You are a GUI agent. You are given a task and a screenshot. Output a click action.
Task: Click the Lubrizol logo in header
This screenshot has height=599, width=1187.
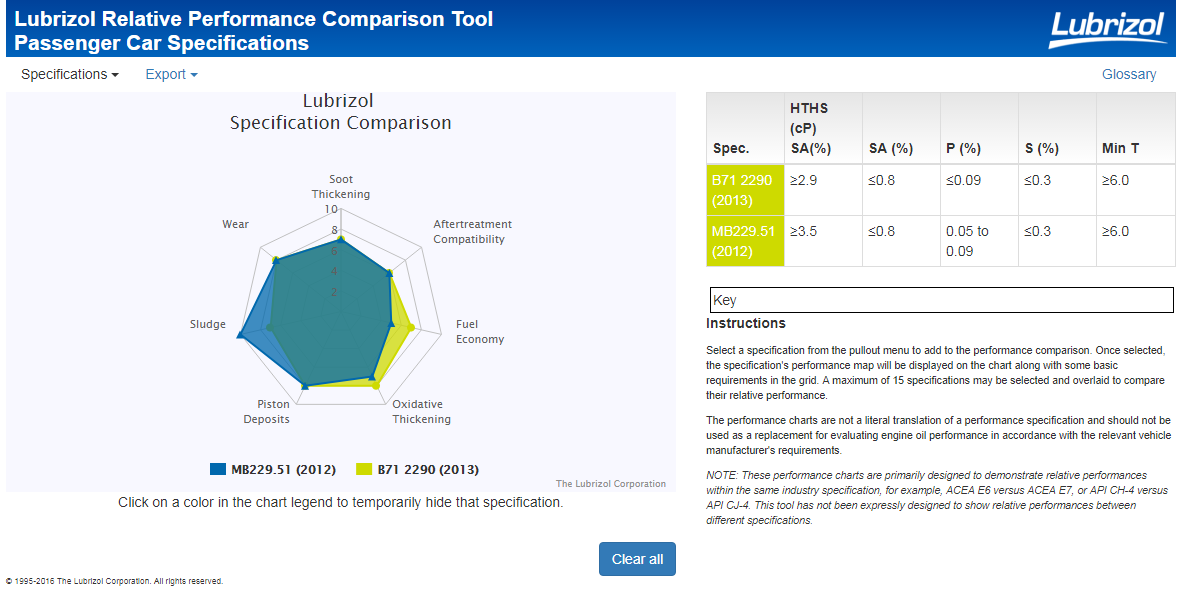[1107, 28]
